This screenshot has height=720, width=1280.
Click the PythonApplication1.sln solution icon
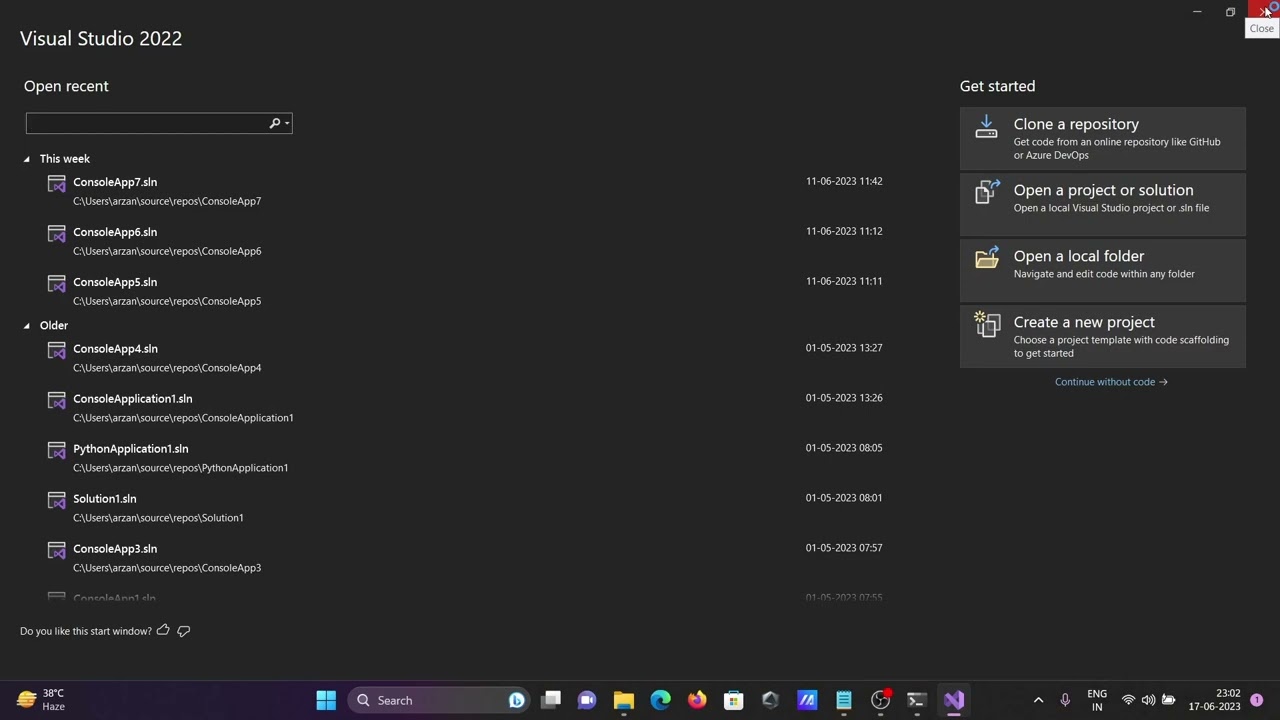coord(56,451)
